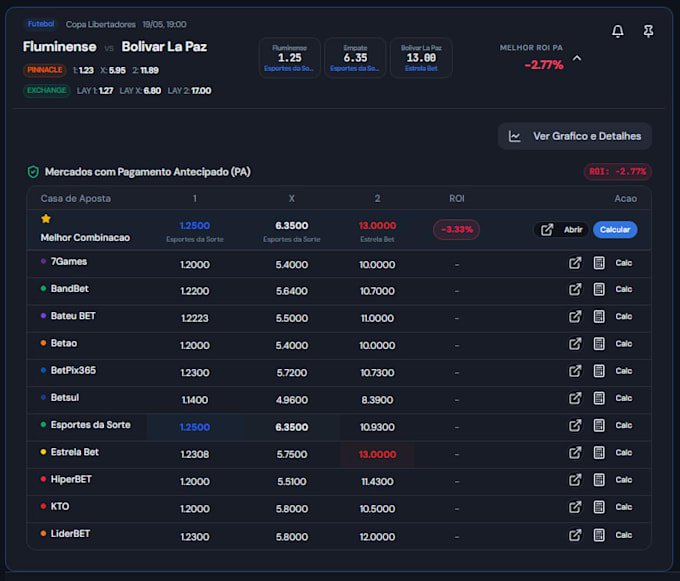Viewport: 680px width, 581px height.
Task: Click the blue Calcular button
Action: pos(615,229)
